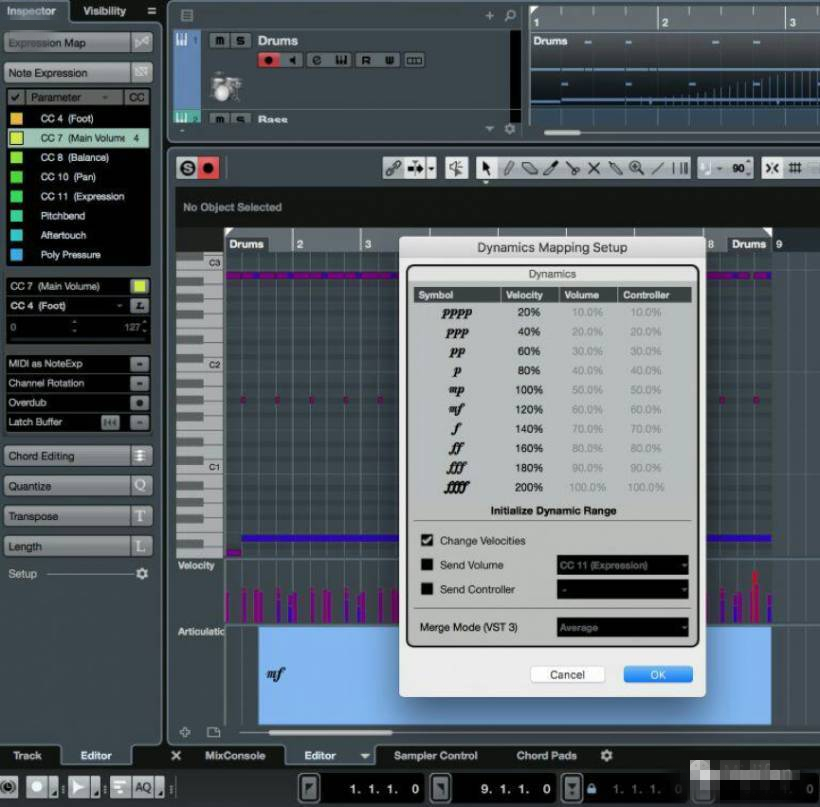Enable the Send Volume checkbox
The image size is (820, 807).
(x=427, y=565)
